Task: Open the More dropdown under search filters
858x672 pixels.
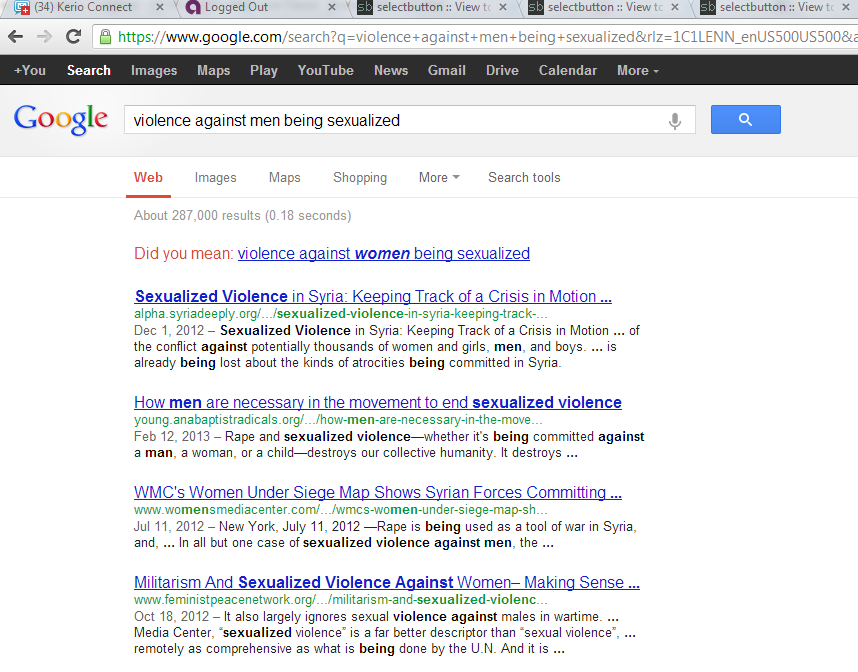Action: (439, 177)
